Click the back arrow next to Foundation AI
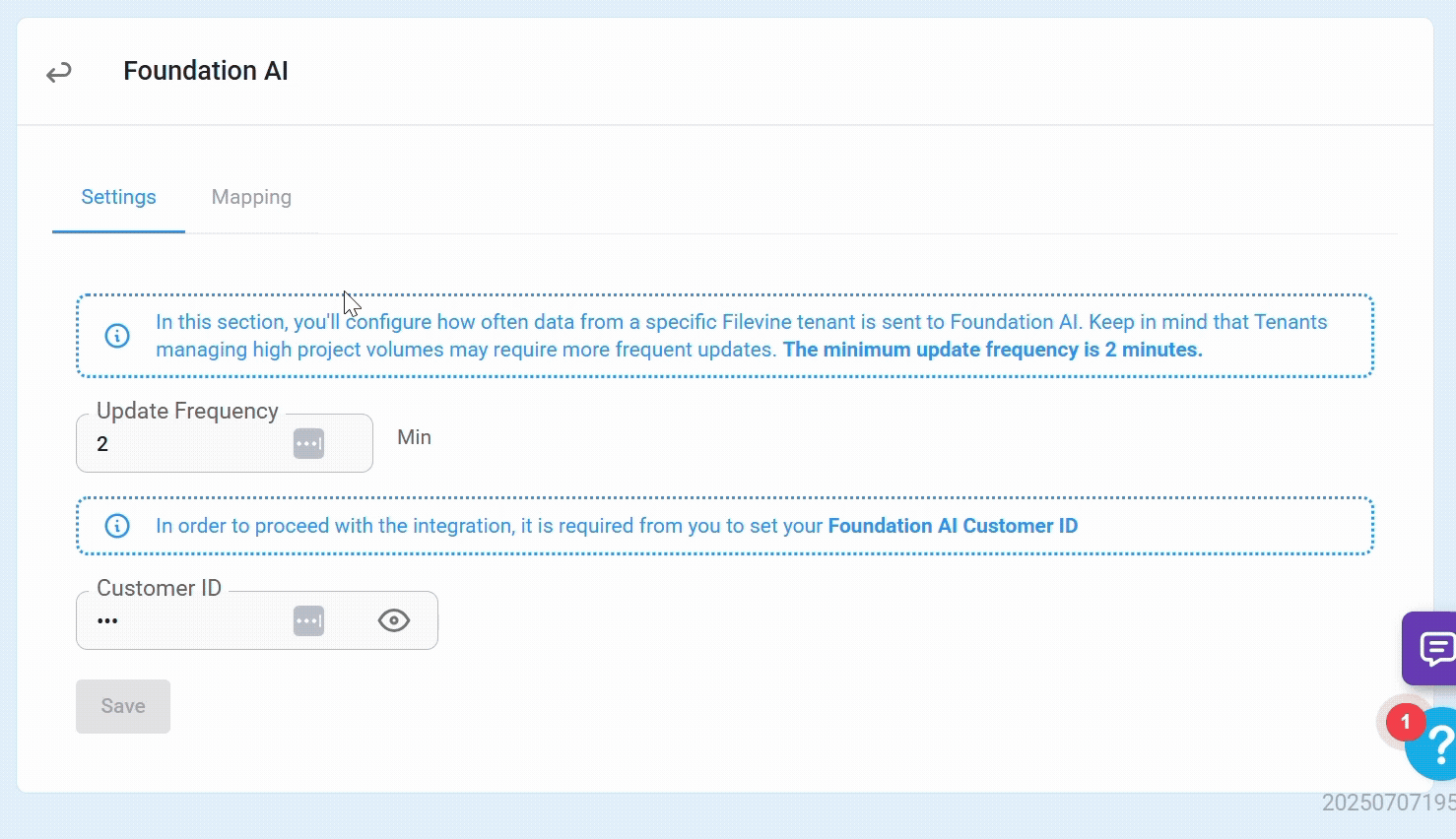Image resolution: width=1456 pixels, height=839 pixels. [59, 72]
